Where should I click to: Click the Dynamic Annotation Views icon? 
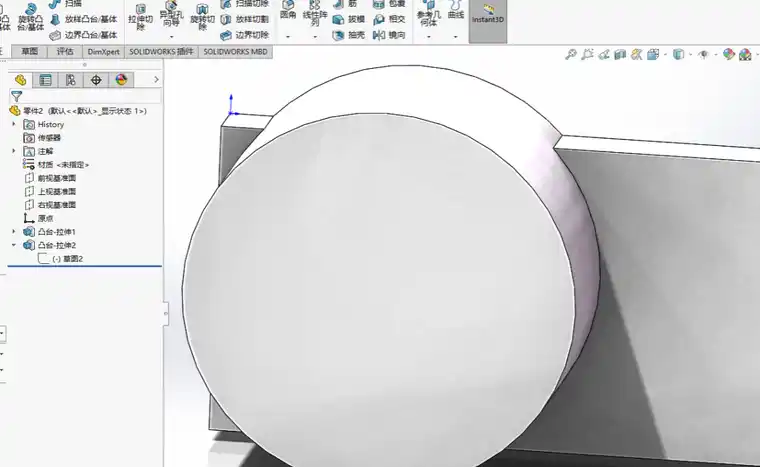[x=636, y=54]
